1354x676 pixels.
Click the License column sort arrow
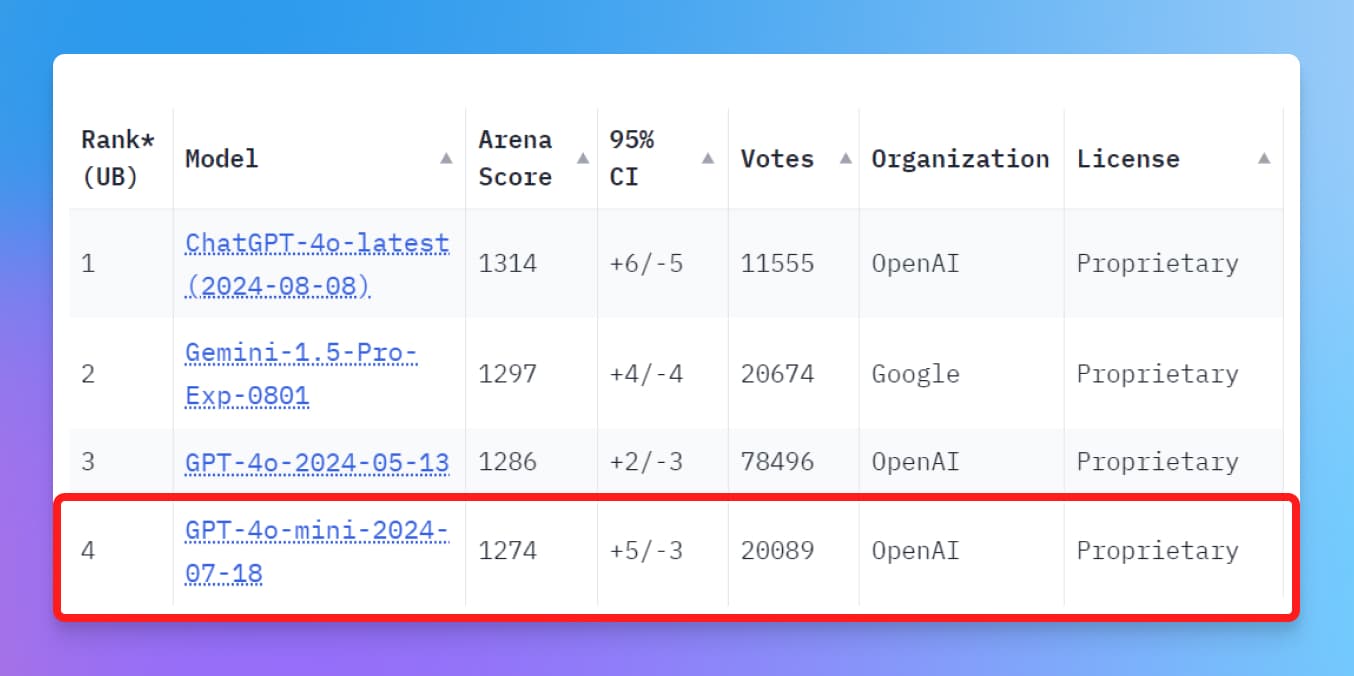(x=1264, y=158)
